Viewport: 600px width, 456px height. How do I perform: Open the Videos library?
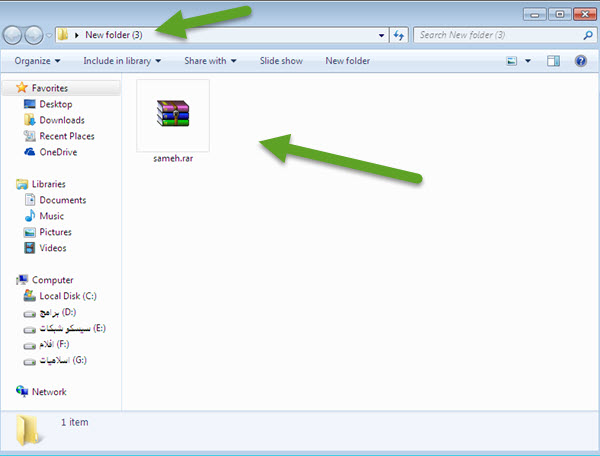tap(53, 248)
